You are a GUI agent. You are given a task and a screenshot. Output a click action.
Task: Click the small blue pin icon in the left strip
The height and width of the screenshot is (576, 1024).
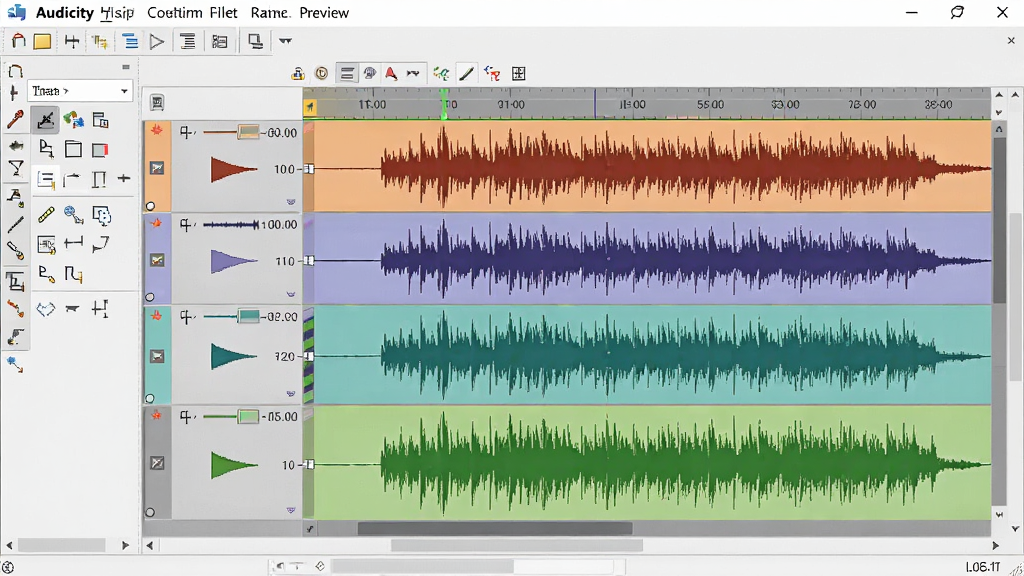(x=15, y=364)
